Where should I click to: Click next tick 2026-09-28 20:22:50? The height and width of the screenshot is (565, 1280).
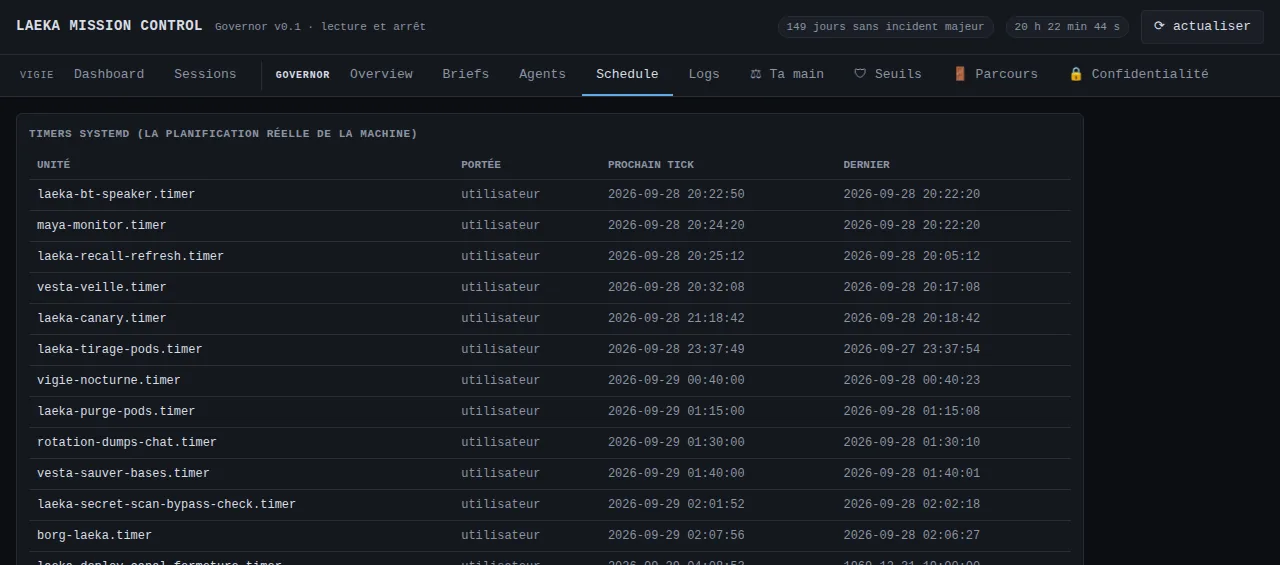click(676, 195)
